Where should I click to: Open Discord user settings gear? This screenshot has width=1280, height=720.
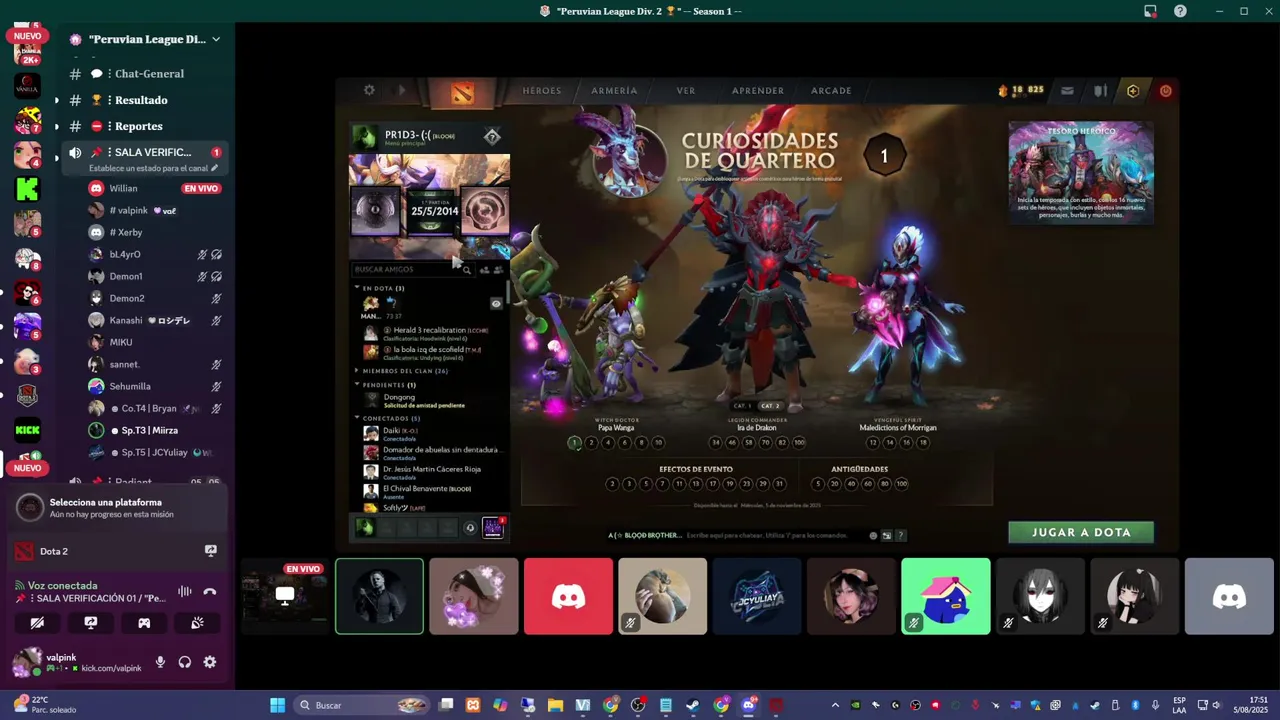[210, 662]
